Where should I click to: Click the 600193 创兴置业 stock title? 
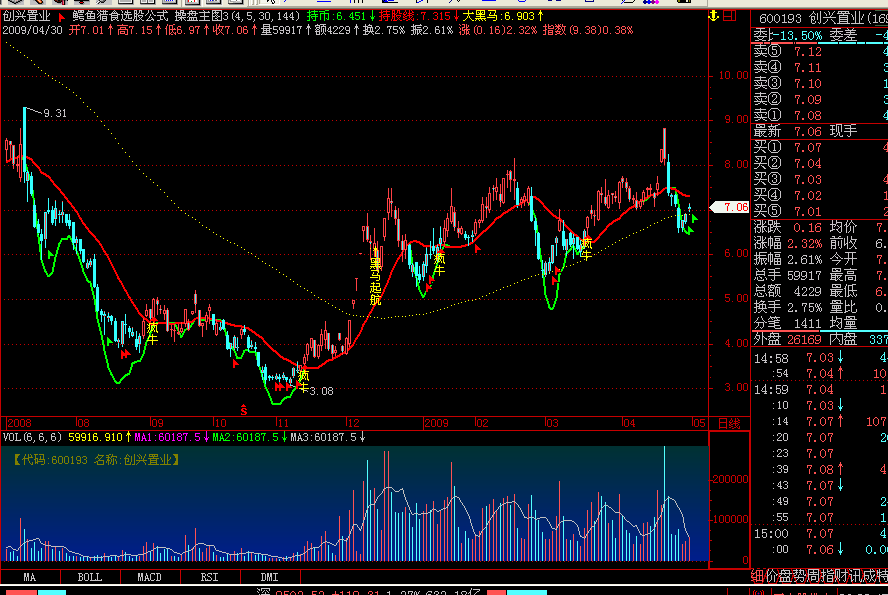coord(823,19)
